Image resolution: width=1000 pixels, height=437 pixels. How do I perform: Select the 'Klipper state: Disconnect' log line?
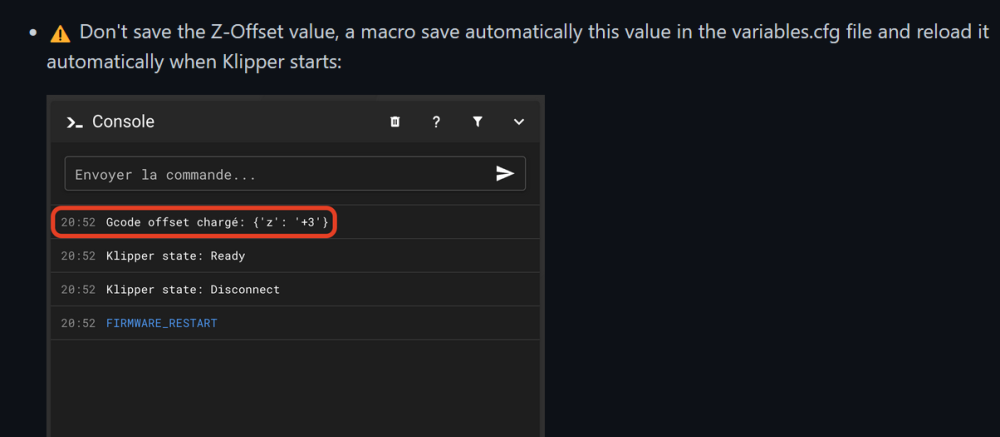[x=192, y=290]
